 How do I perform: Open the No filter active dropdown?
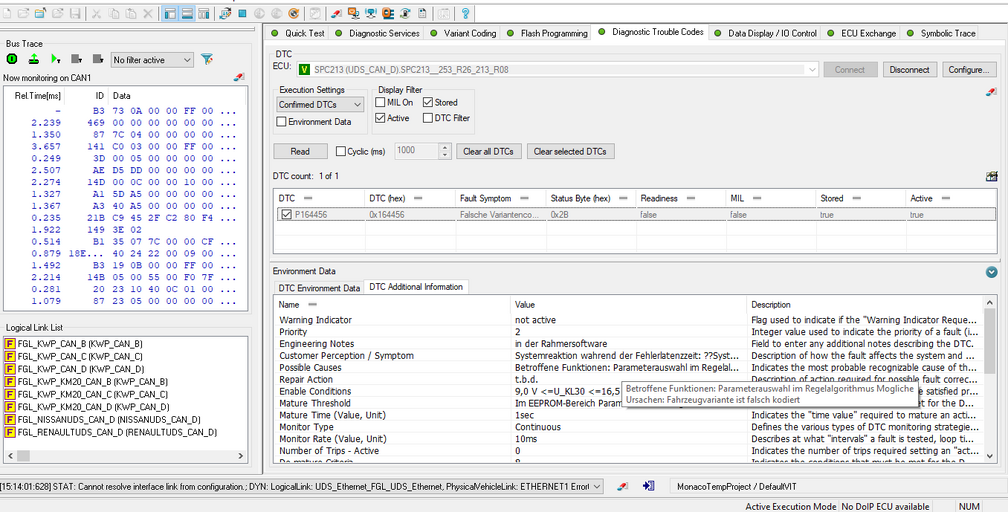[x=152, y=60]
